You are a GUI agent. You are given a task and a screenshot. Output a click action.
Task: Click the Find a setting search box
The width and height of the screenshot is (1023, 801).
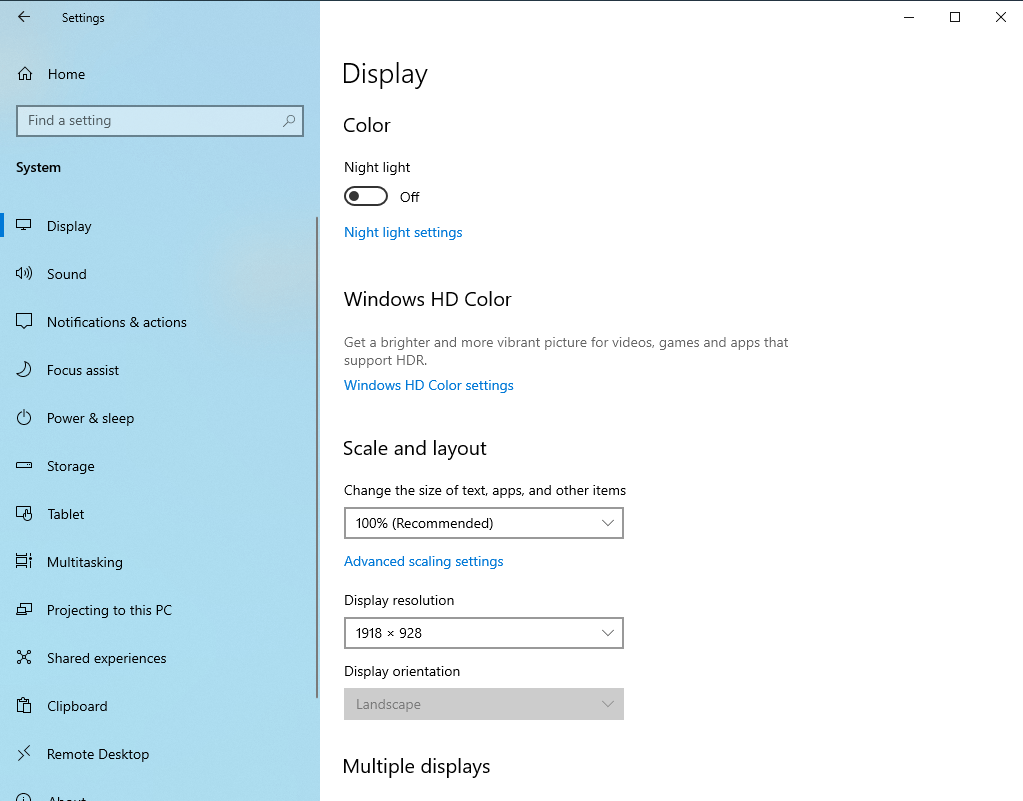(x=148, y=121)
